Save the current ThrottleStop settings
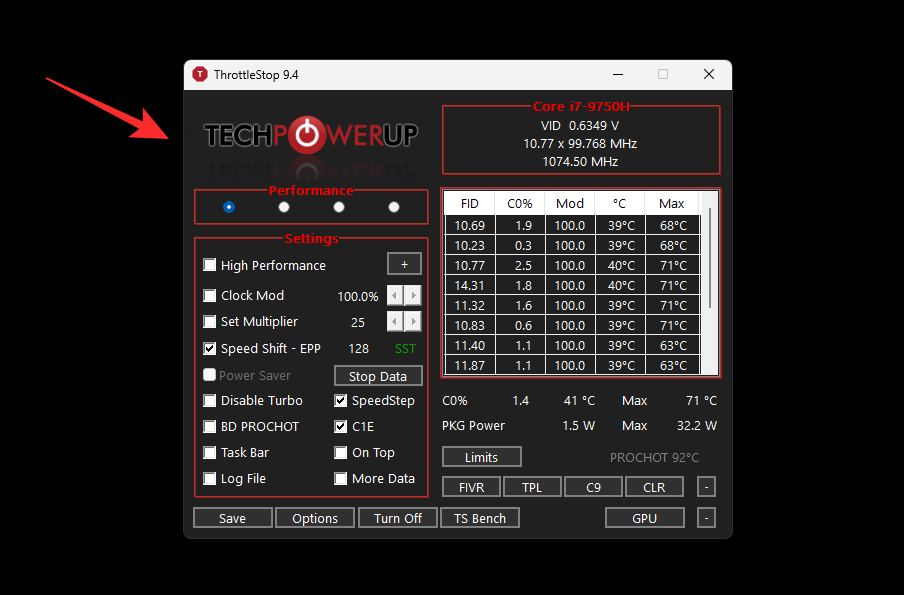The image size is (904, 595). click(232, 517)
